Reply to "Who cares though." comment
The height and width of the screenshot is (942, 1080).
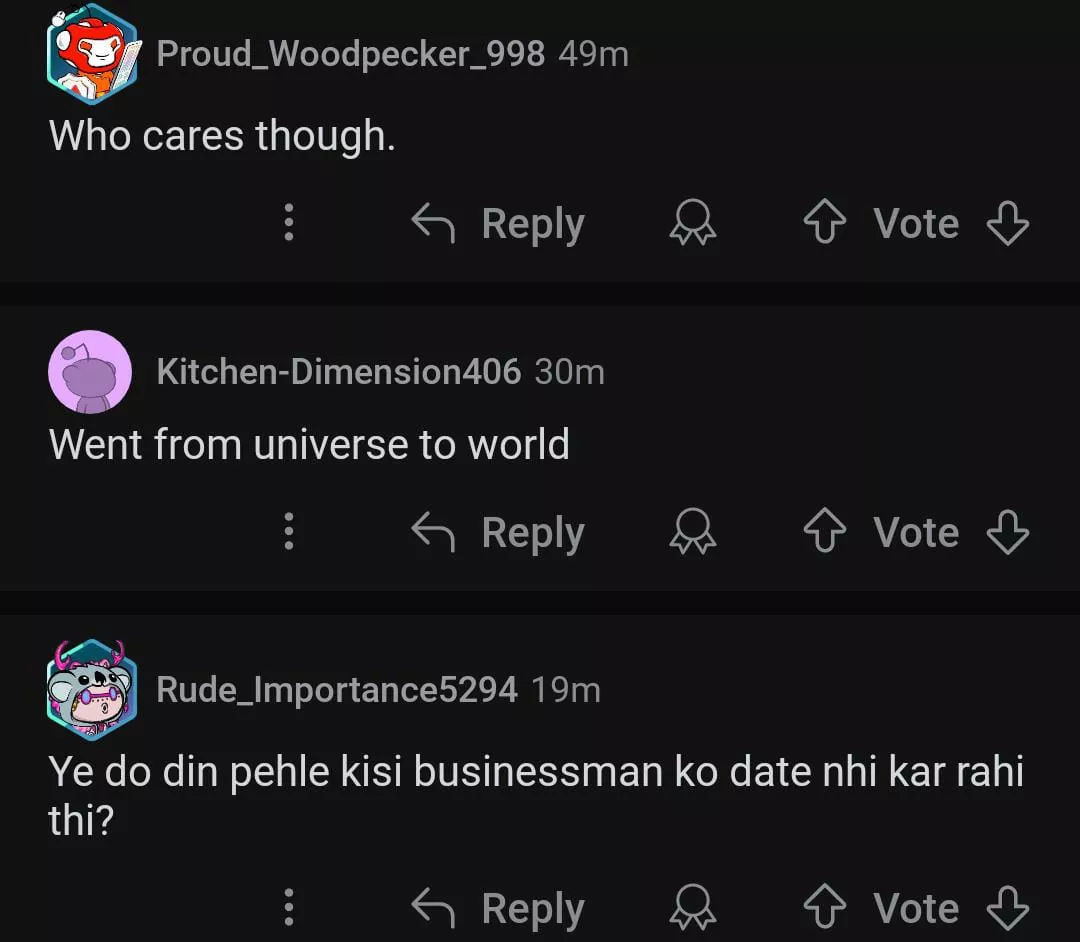pos(499,224)
